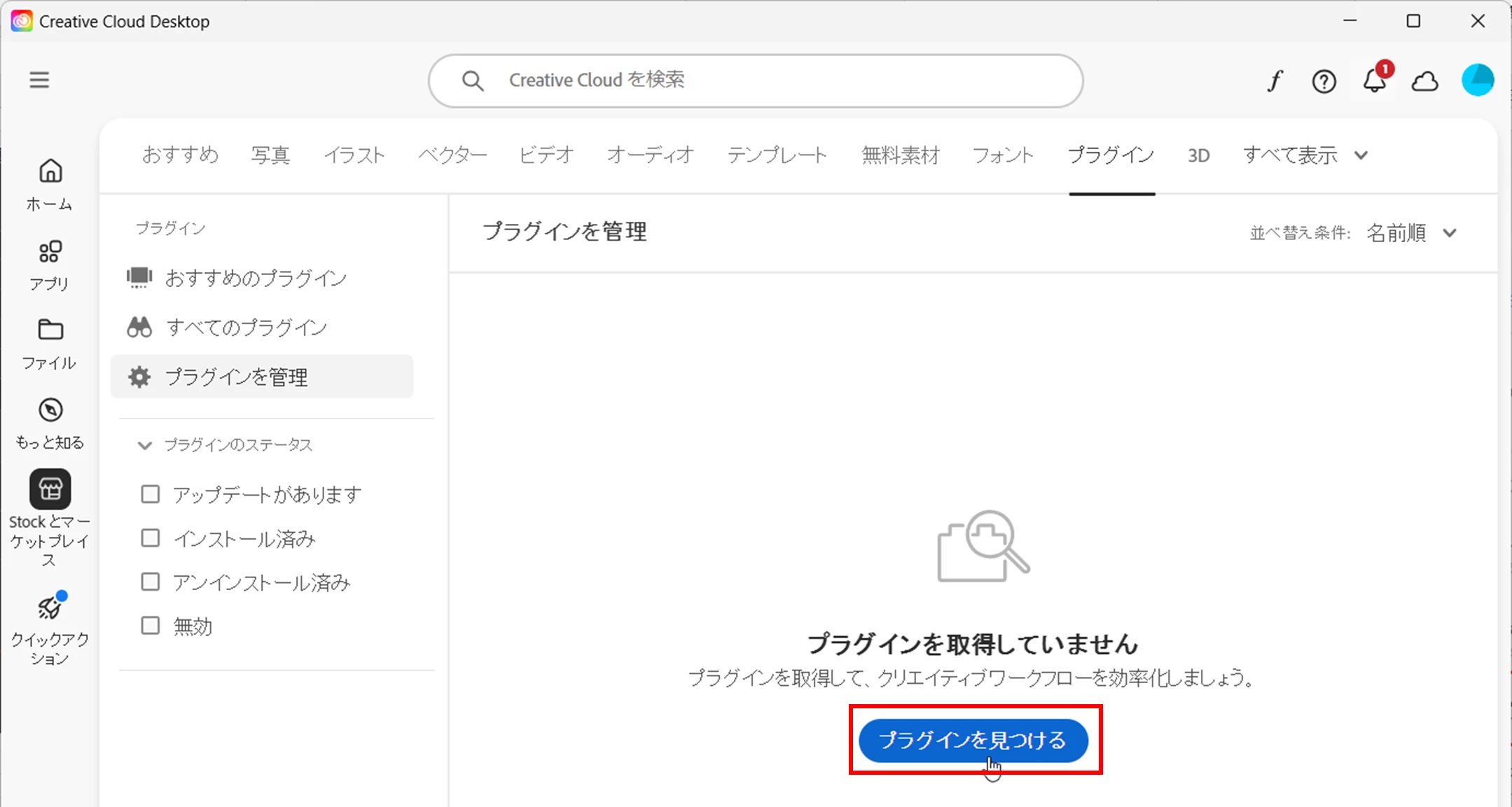Collapse プラグインのステータス section
Screen dimensions: 1512x807
tap(145, 445)
